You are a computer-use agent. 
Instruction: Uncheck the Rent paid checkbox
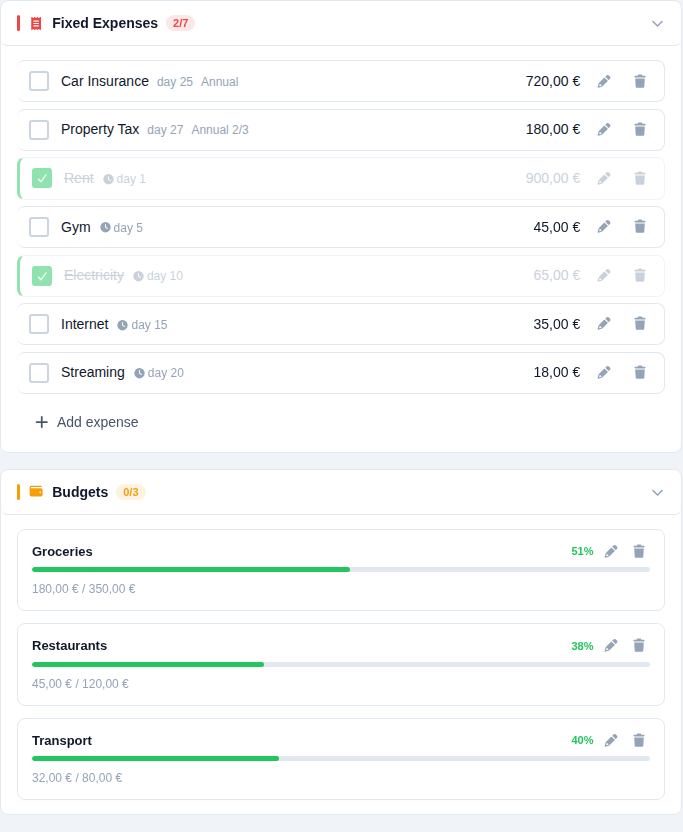point(42,178)
